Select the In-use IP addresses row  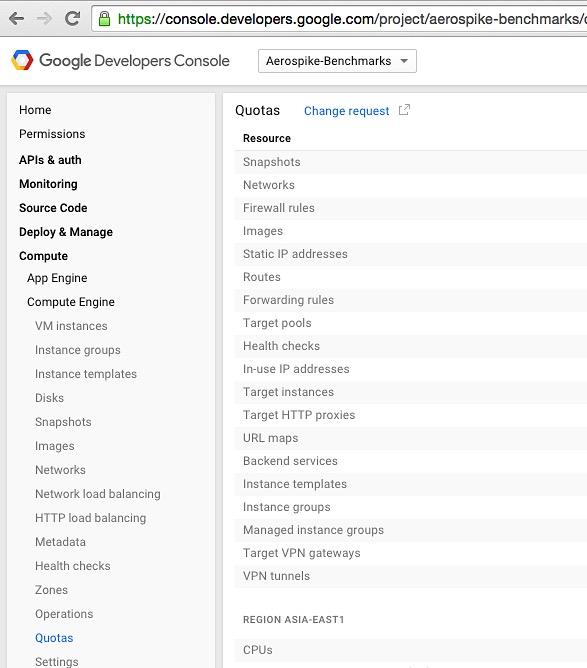pos(411,369)
